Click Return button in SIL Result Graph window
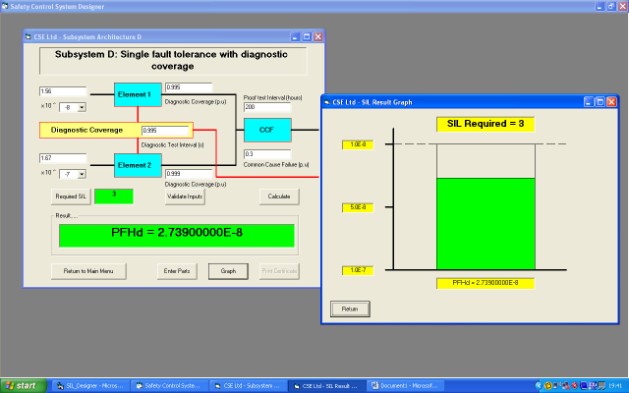 click(x=350, y=309)
